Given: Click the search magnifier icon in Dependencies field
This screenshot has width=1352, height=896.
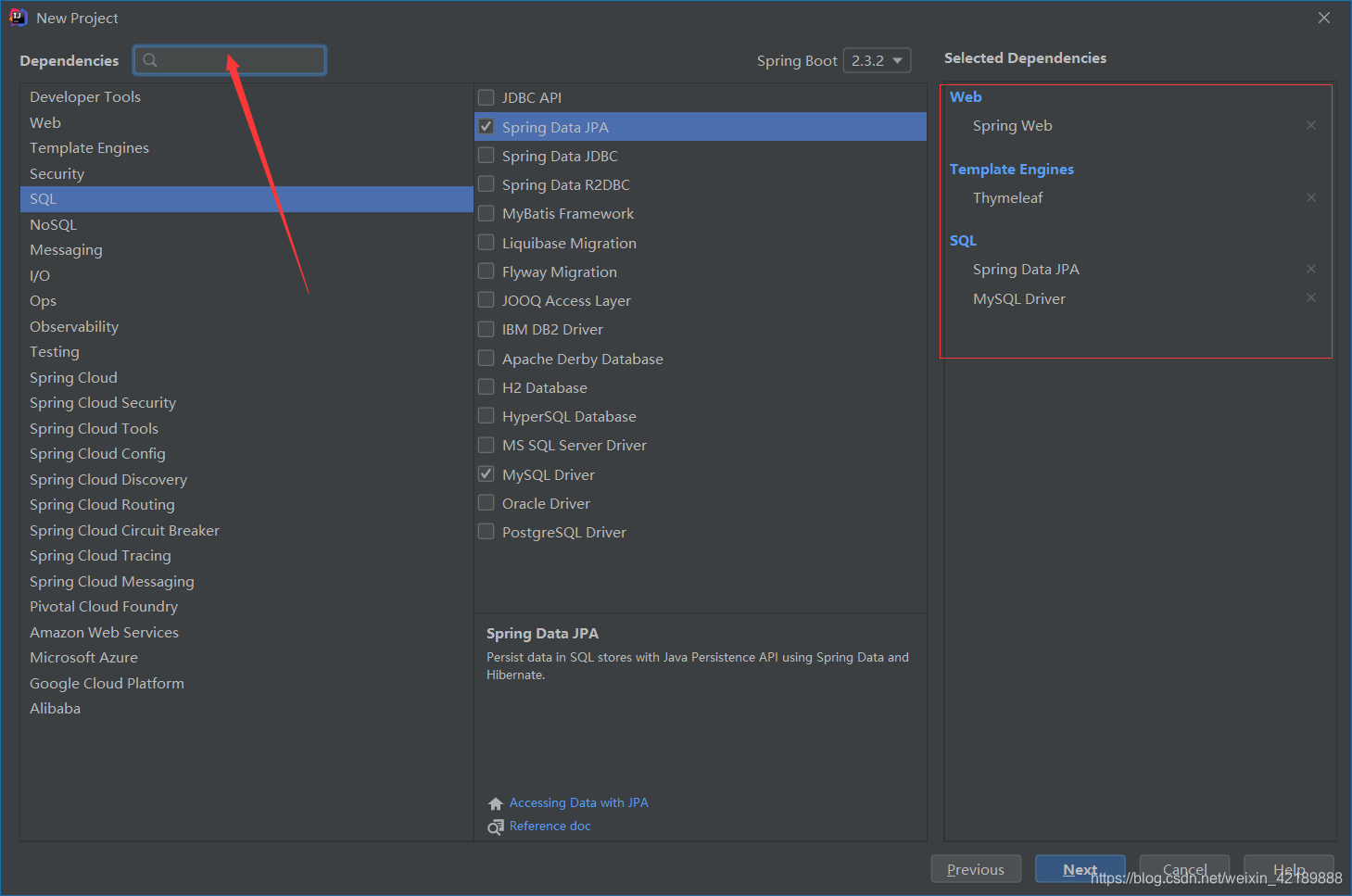Looking at the screenshot, I should pos(150,60).
